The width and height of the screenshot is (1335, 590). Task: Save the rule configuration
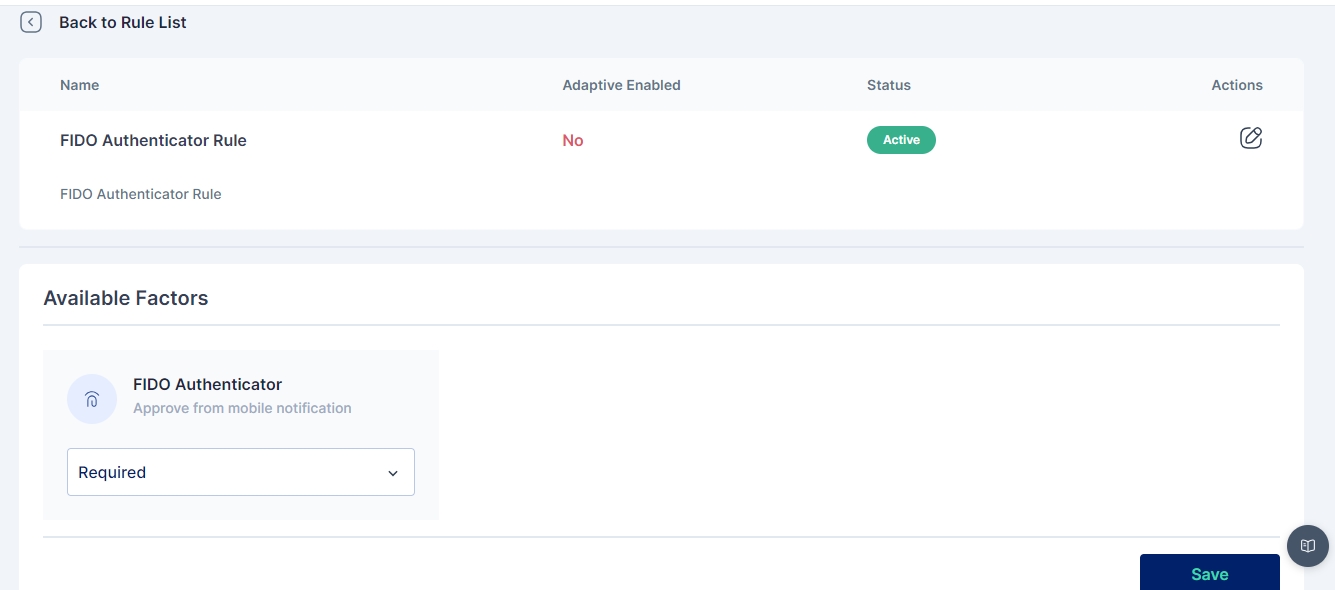tap(1209, 573)
